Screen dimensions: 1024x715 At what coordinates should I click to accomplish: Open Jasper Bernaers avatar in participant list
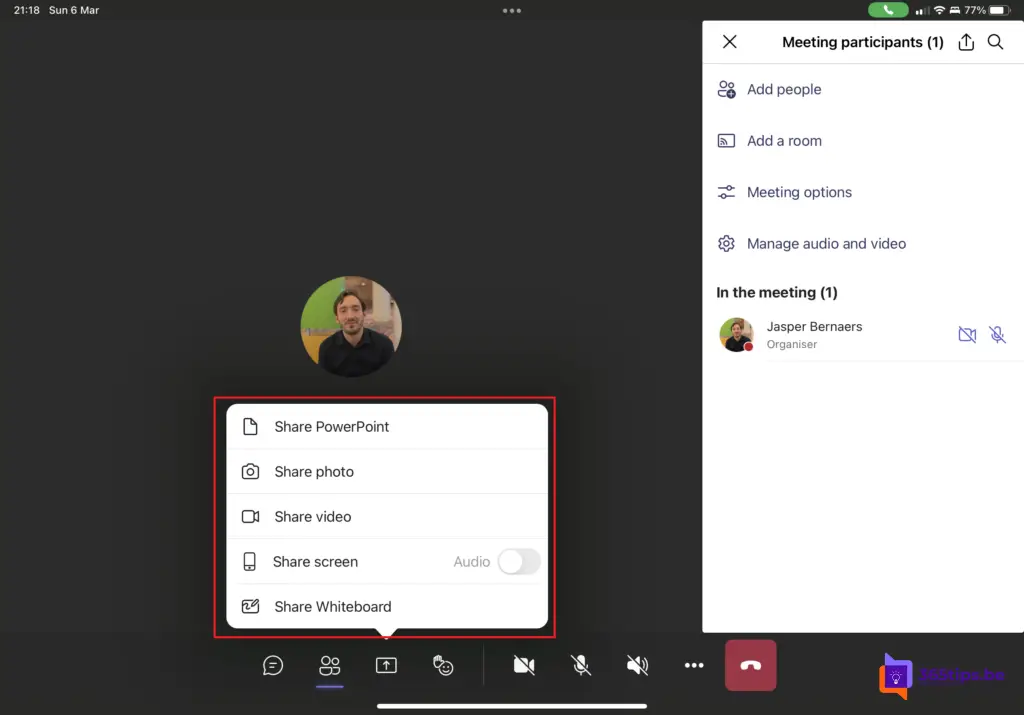[737, 335]
